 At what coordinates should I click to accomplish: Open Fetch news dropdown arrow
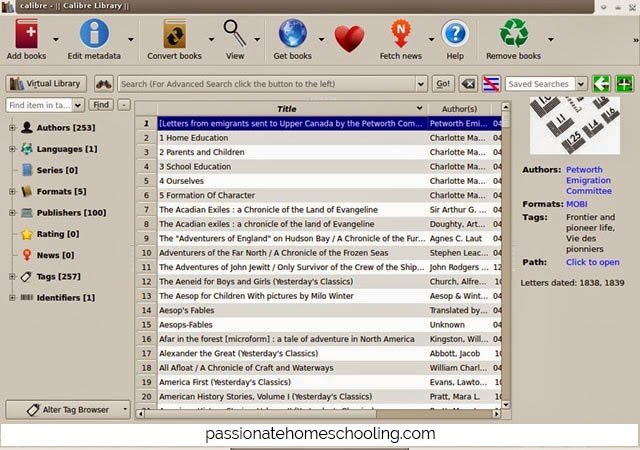431,40
